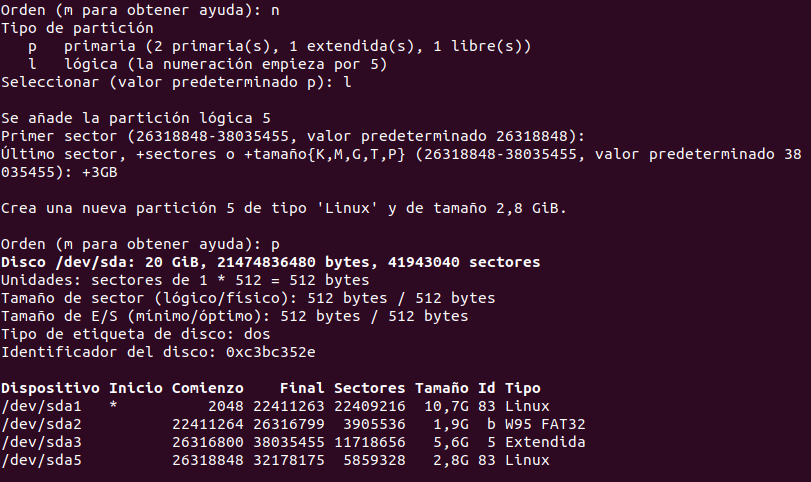
Task: Click the start sector 26316800 of sda3
Action: coord(207,442)
